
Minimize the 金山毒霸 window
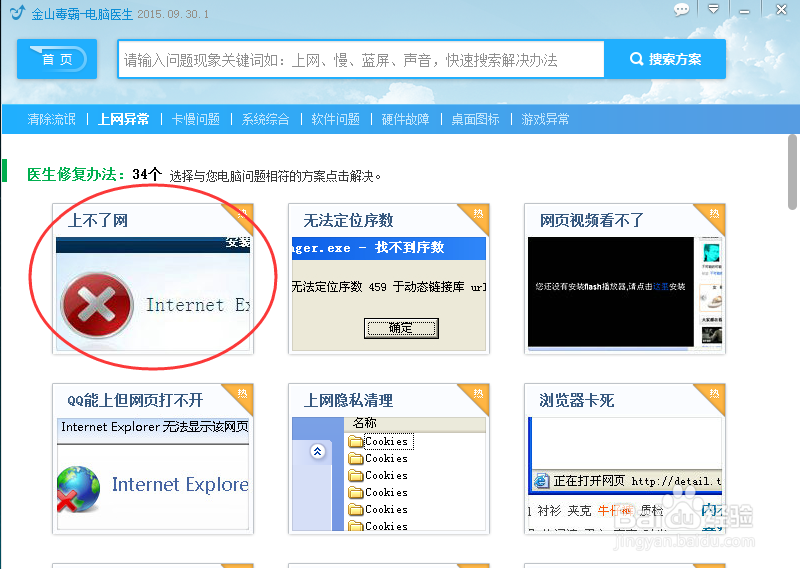click(x=744, y=11)
